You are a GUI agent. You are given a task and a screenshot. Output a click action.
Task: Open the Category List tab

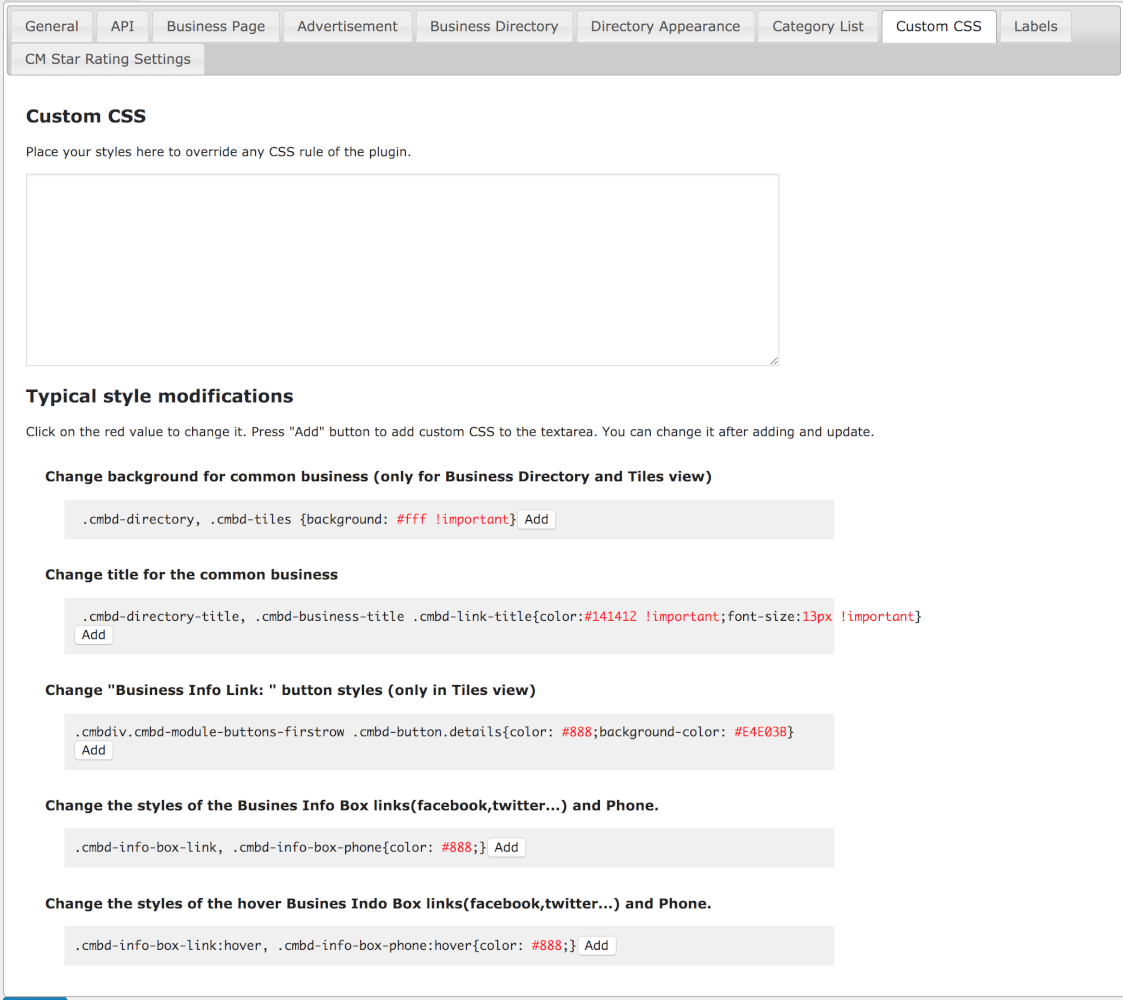coord(817,26)
